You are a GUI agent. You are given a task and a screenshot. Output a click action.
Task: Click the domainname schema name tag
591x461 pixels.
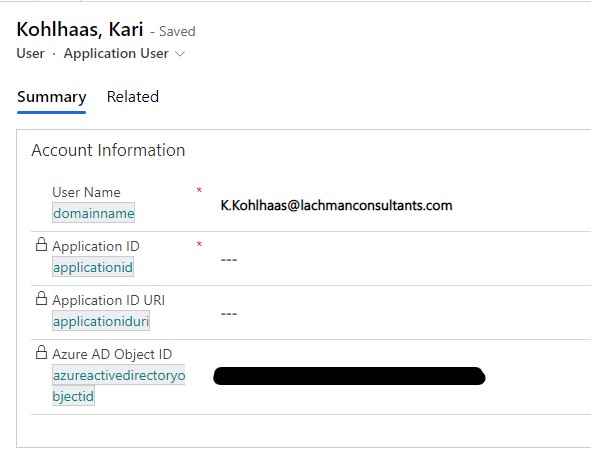click(x=93, y=213)
